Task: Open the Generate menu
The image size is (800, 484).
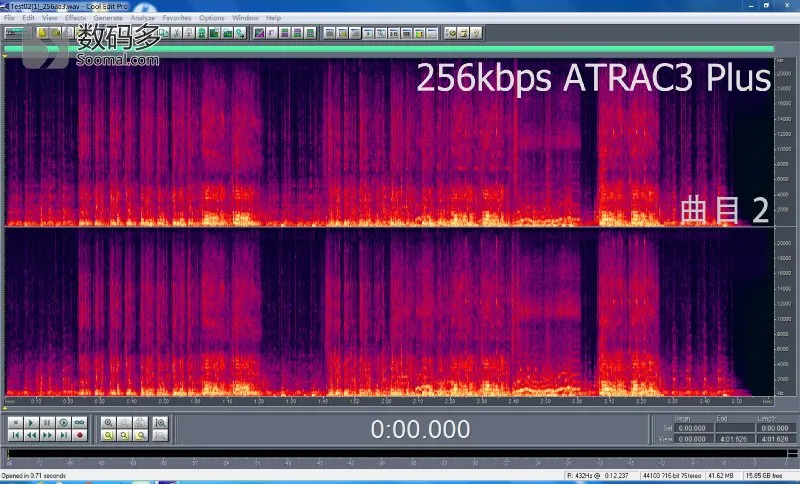Action: tap(108, 18)
